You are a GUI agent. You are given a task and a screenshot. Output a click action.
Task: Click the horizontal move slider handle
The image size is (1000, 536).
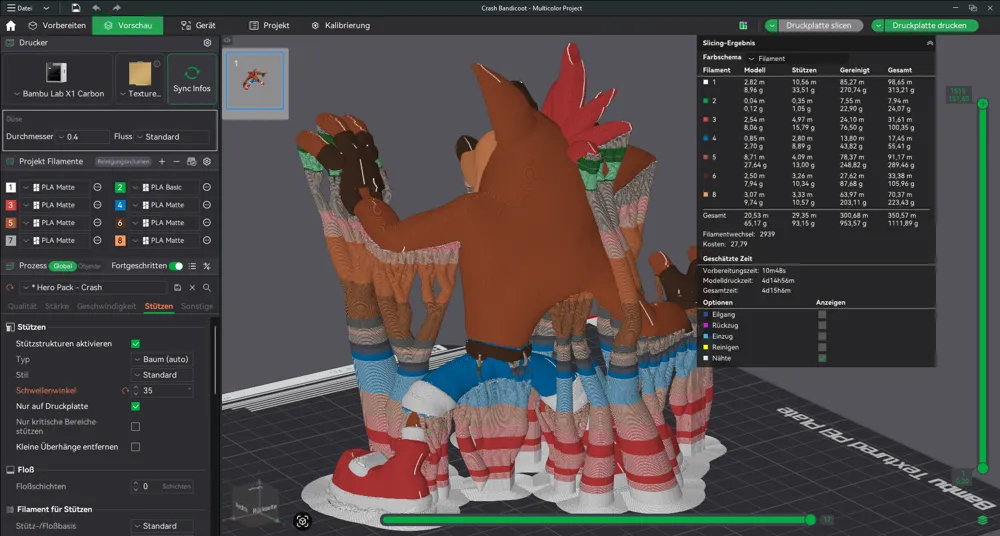[x=811, y=520]
